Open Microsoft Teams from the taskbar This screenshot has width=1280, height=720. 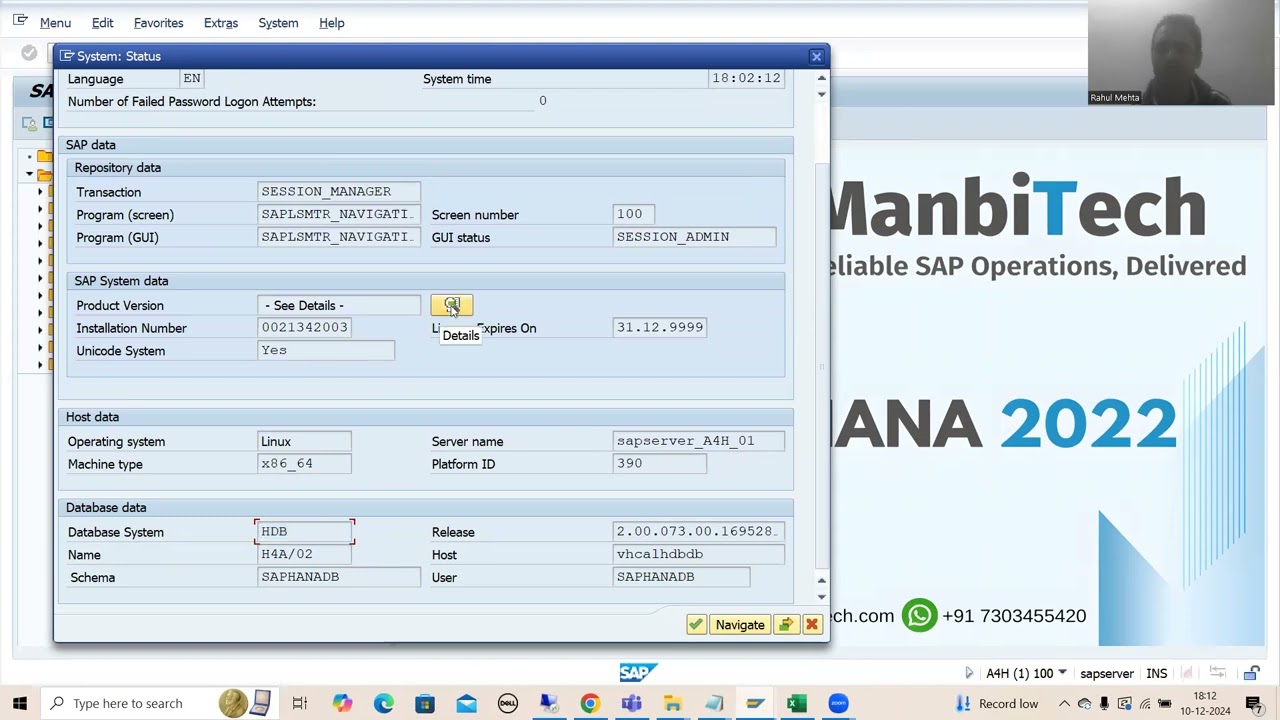click(631, 703)
